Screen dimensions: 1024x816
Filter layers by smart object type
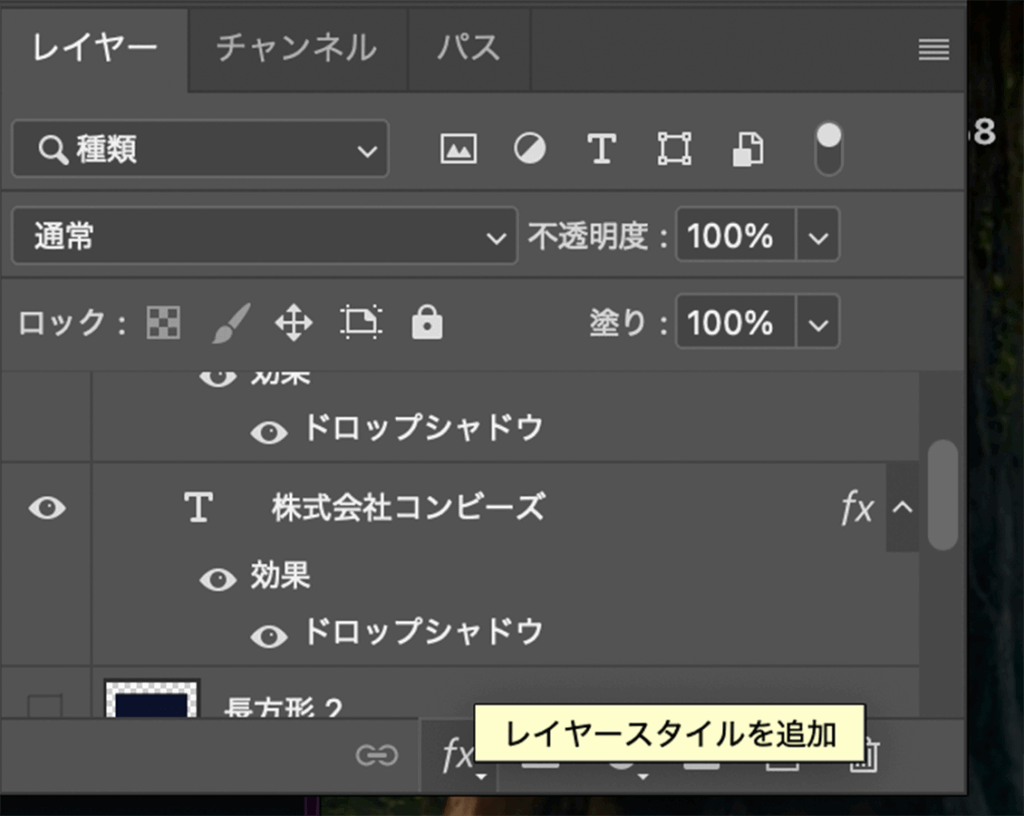tap(748, 150)
